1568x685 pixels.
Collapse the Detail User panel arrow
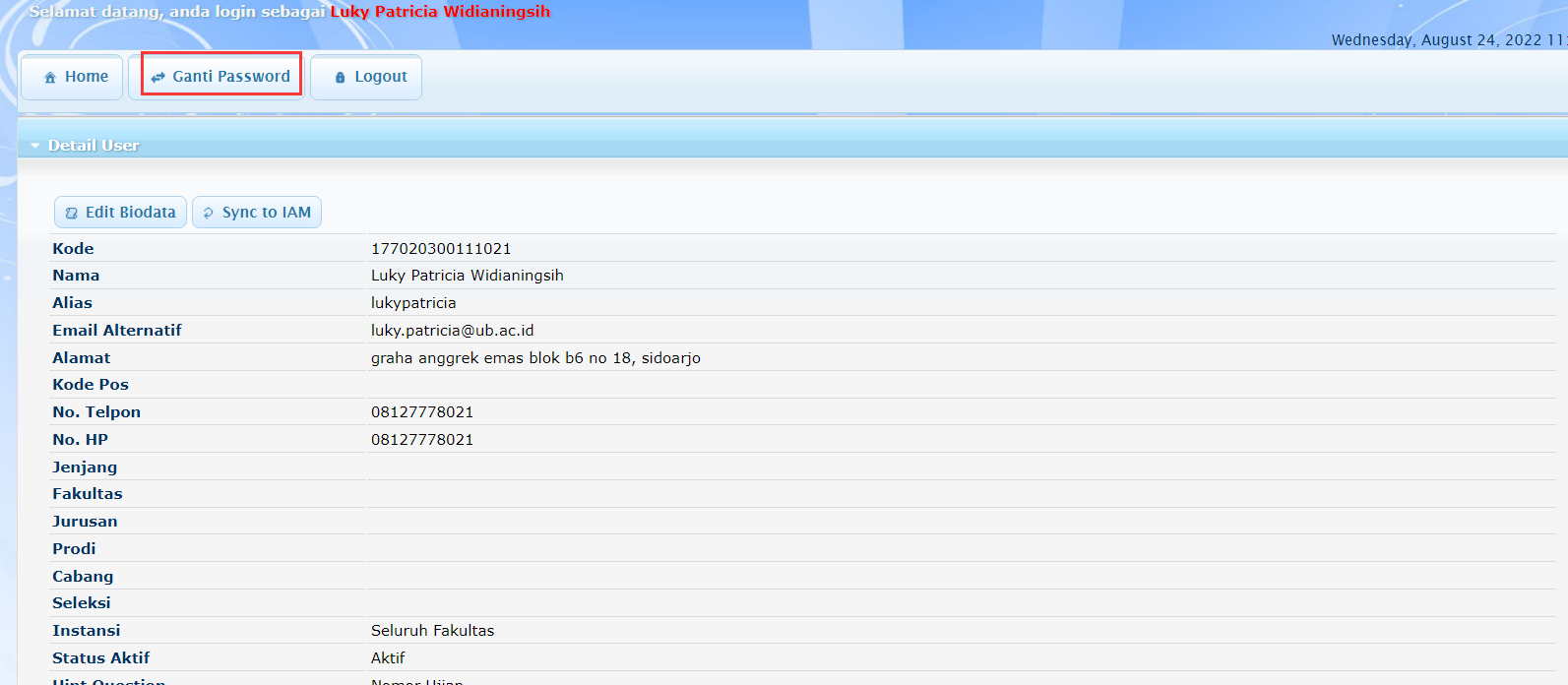coord(35,146)
